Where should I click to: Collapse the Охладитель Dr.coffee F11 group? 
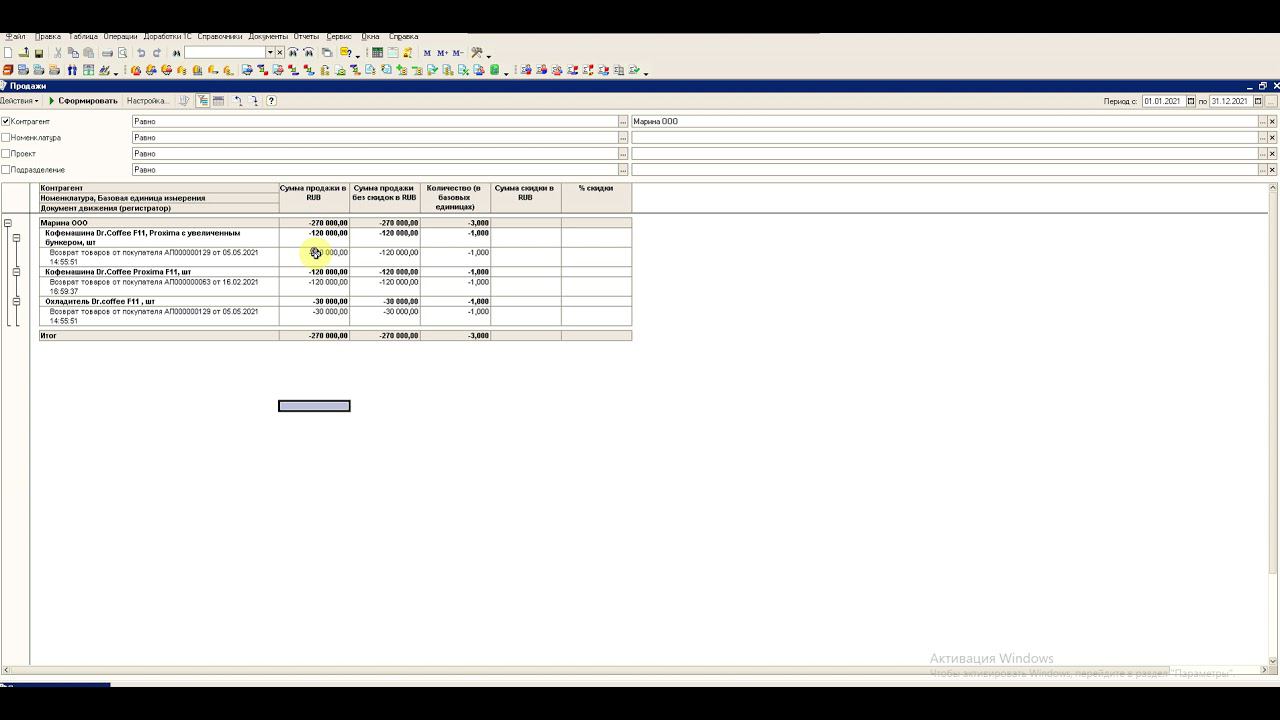(16, 301)
